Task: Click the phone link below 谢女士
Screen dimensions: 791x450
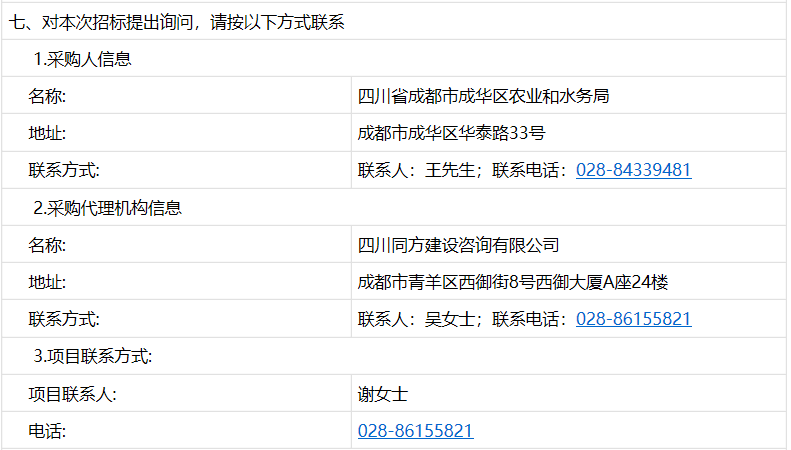Action: (x=416, y=431)
